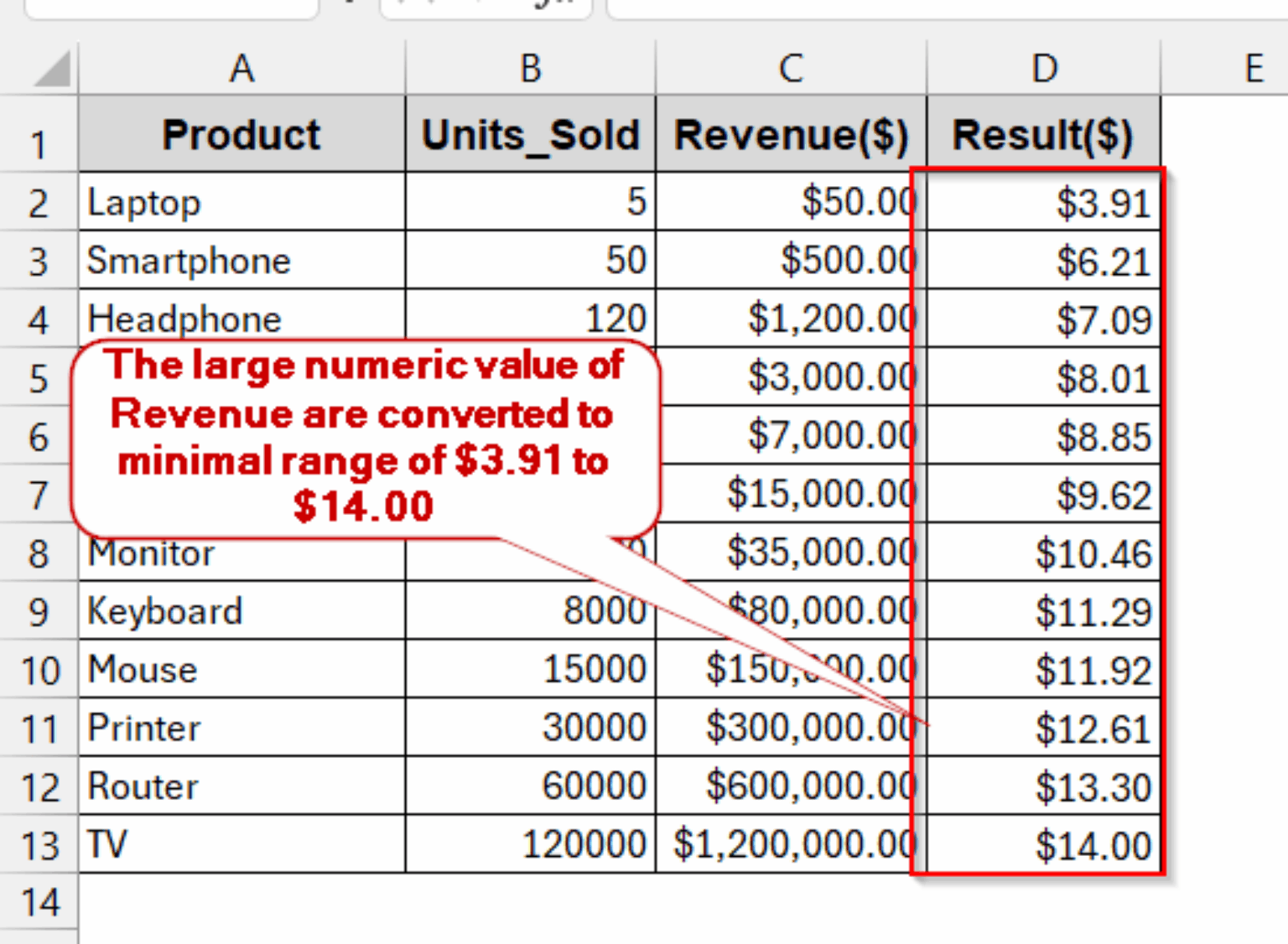Click the red callout annotation shape

pos(366,436)
